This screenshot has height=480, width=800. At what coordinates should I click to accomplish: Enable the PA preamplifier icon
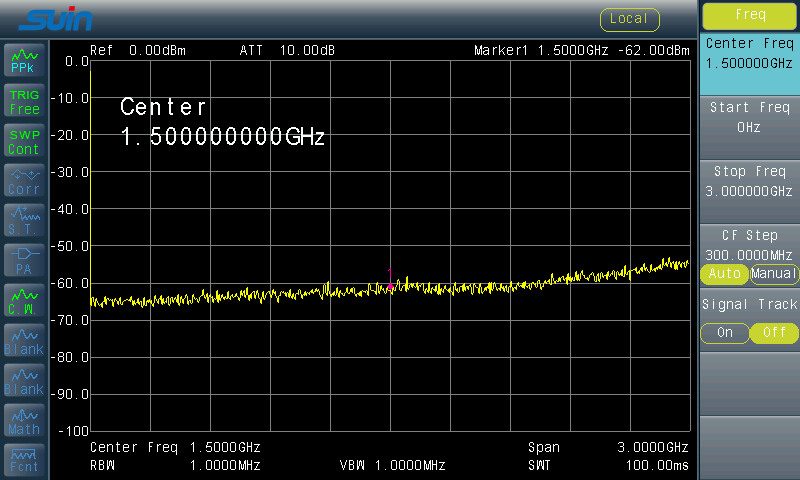24,261
